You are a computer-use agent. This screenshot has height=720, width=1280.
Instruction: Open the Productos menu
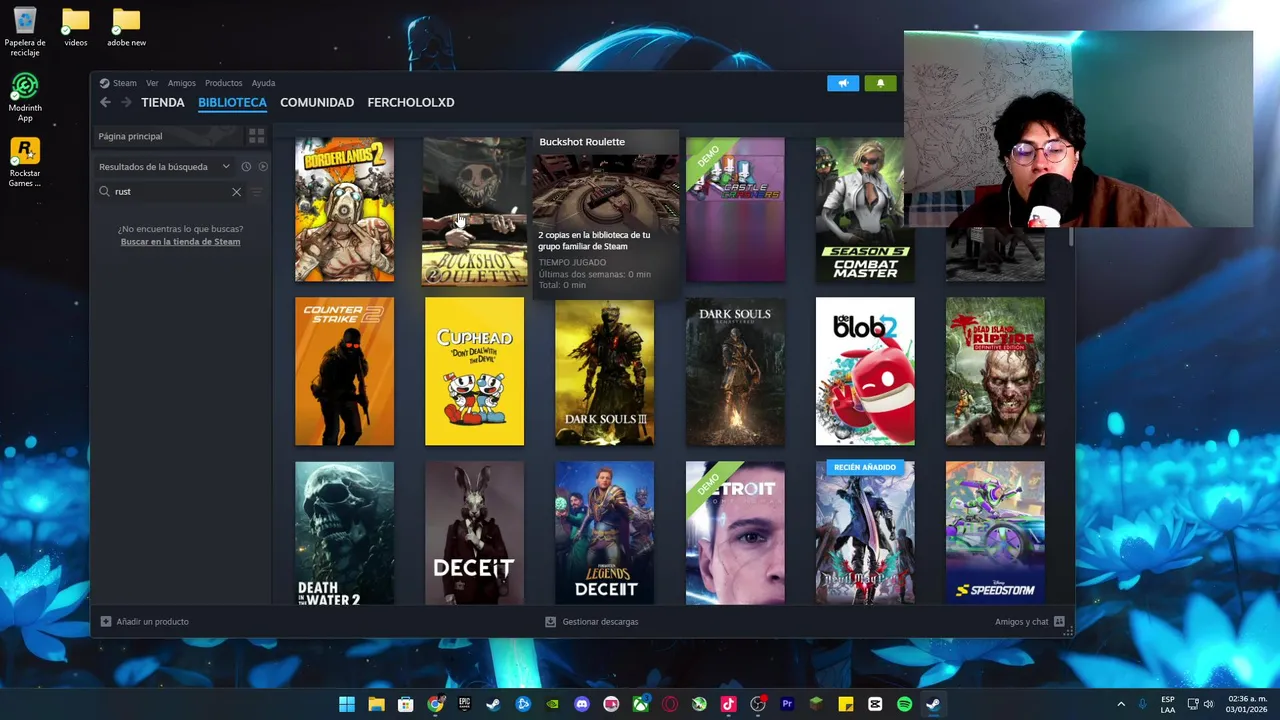(x=224, y=83)
